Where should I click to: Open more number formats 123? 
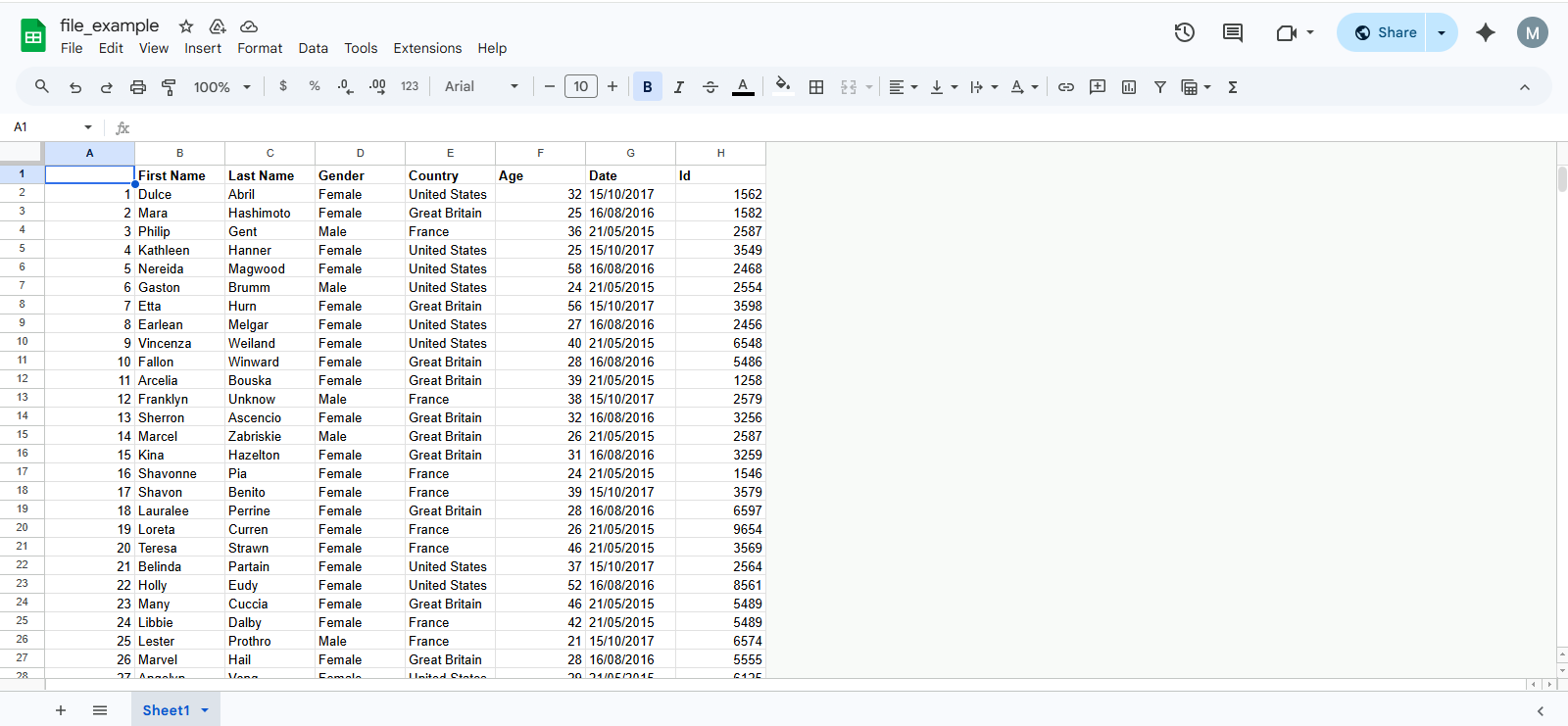coord(410,86)
